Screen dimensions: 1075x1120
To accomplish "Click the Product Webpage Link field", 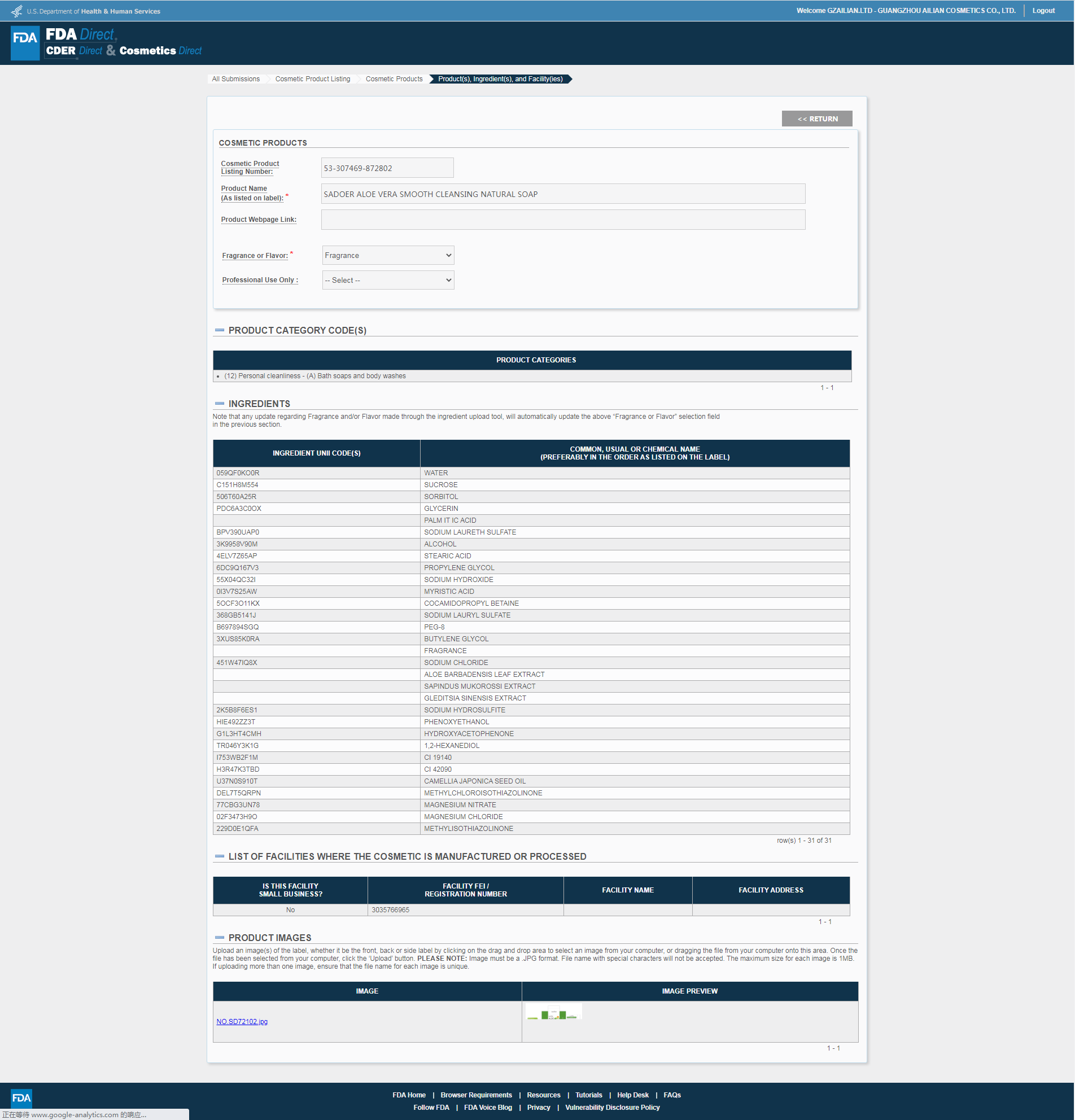I will [562, 220].
